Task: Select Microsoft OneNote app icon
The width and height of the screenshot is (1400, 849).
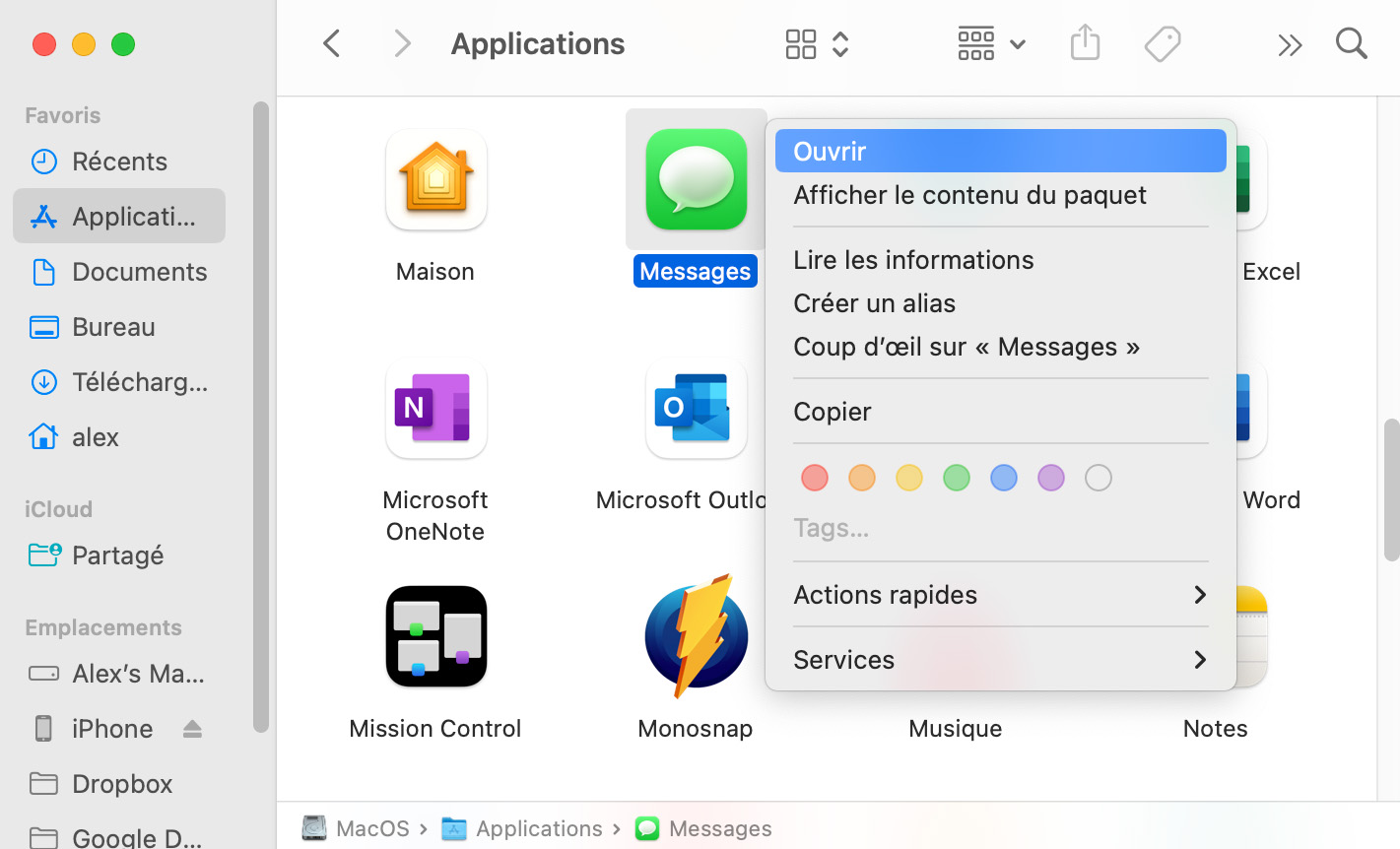Action: pyautogui.click(x=436, y=408)
